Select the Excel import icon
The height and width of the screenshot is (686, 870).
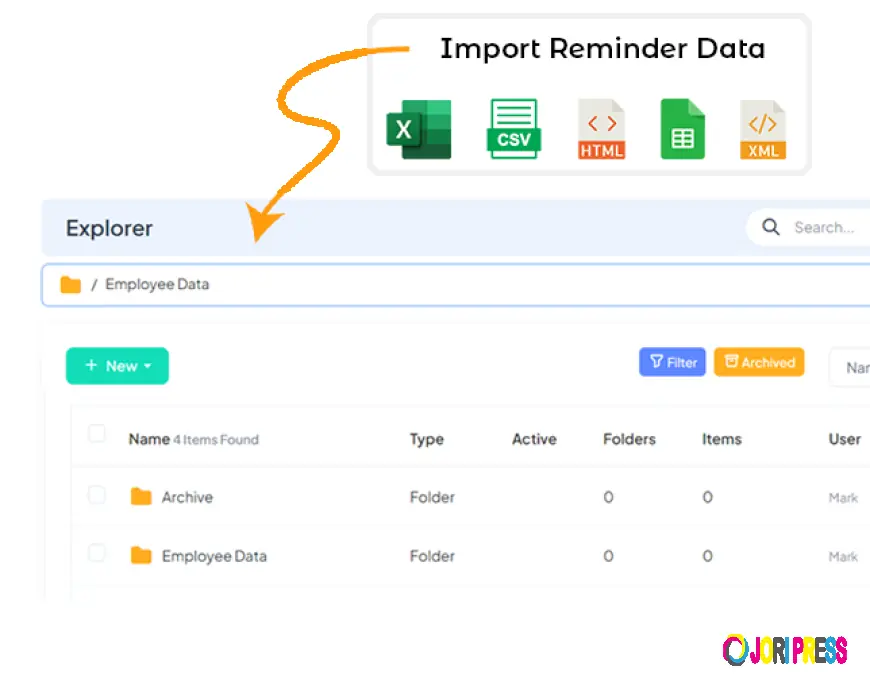click(x=418, y=128)
